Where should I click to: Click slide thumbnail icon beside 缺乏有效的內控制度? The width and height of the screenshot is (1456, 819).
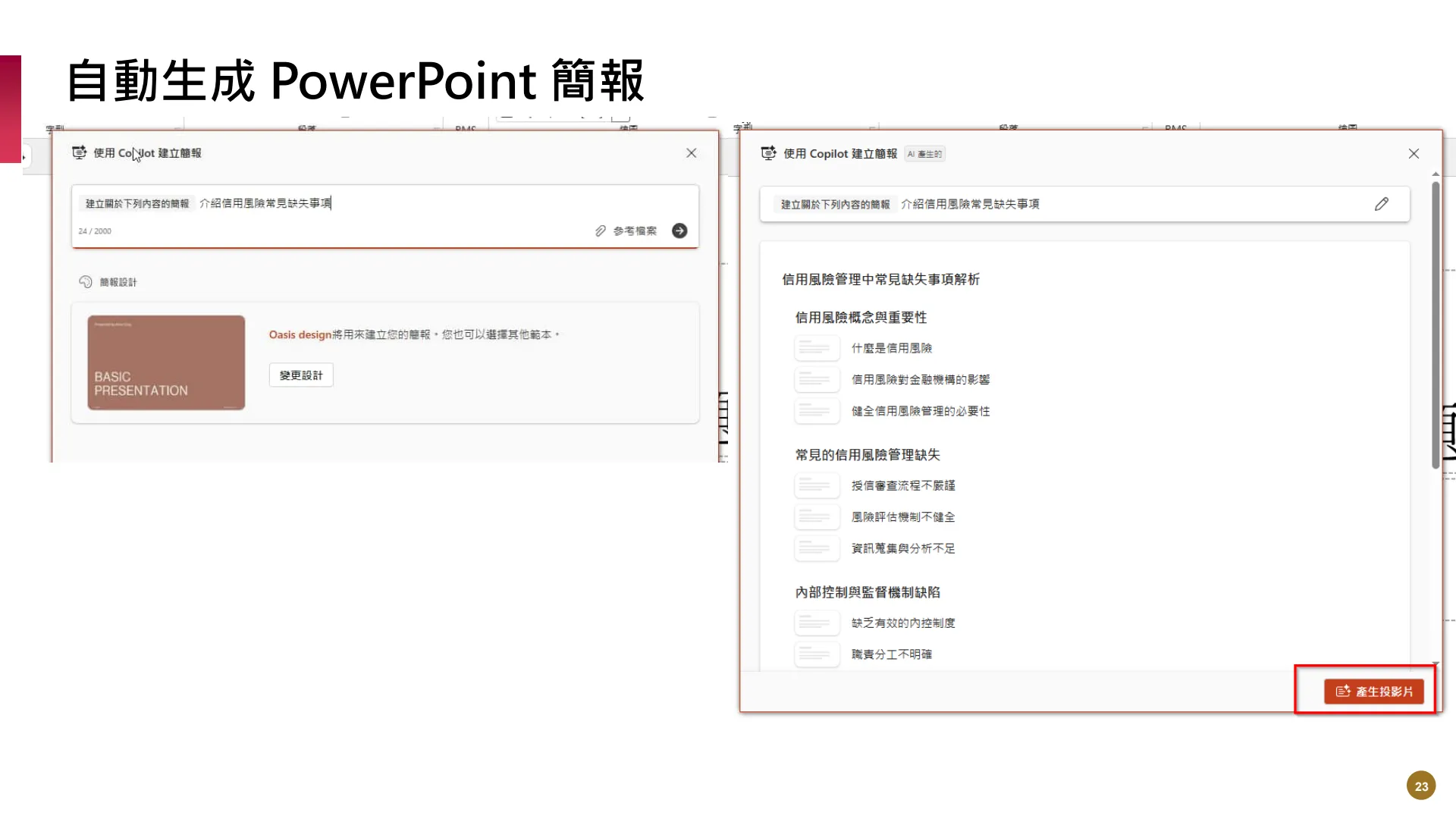(x=817, y=623)
